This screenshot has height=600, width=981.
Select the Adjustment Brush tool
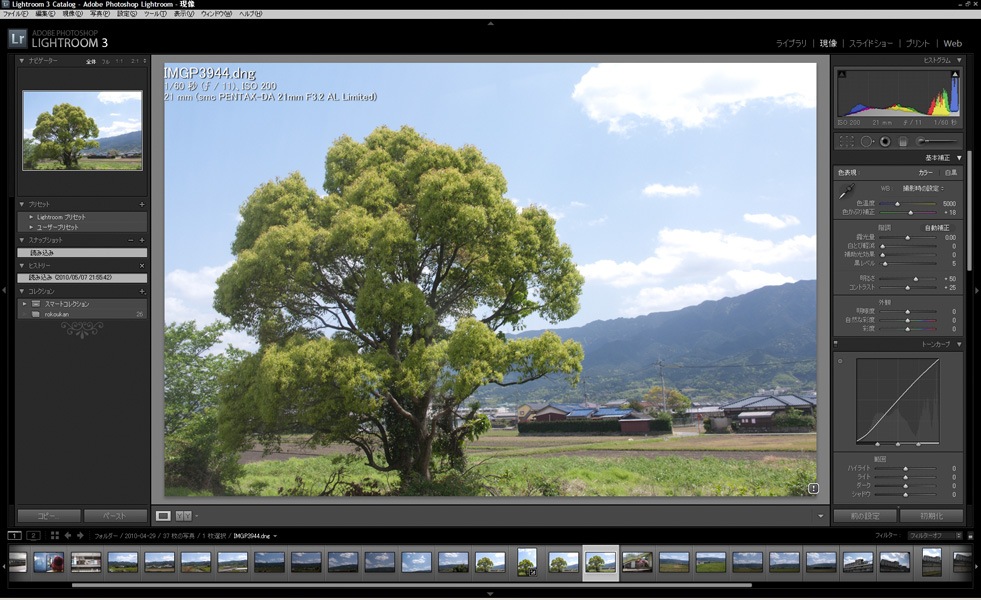coord(922,142)
